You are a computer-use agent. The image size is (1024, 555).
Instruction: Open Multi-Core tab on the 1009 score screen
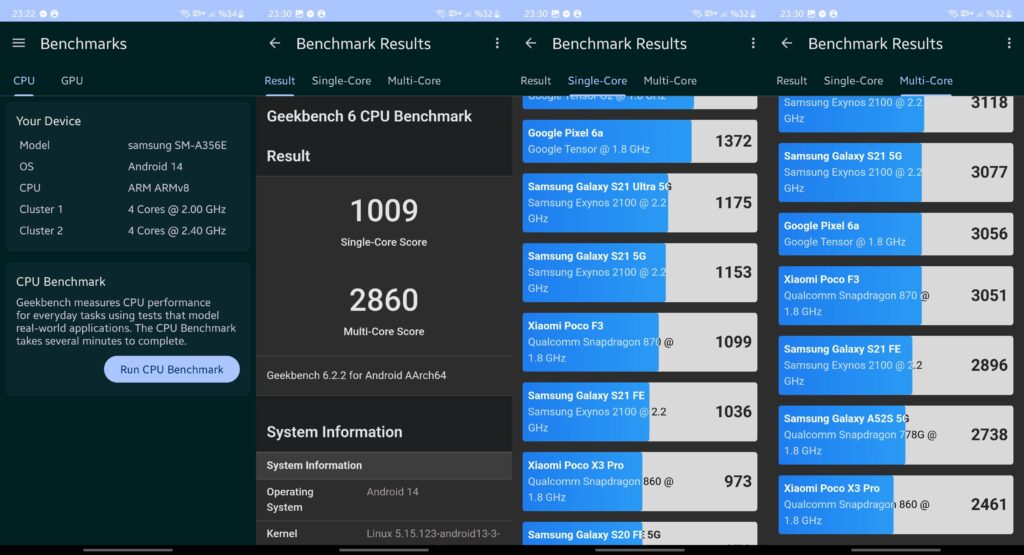[x=414, y=81]
